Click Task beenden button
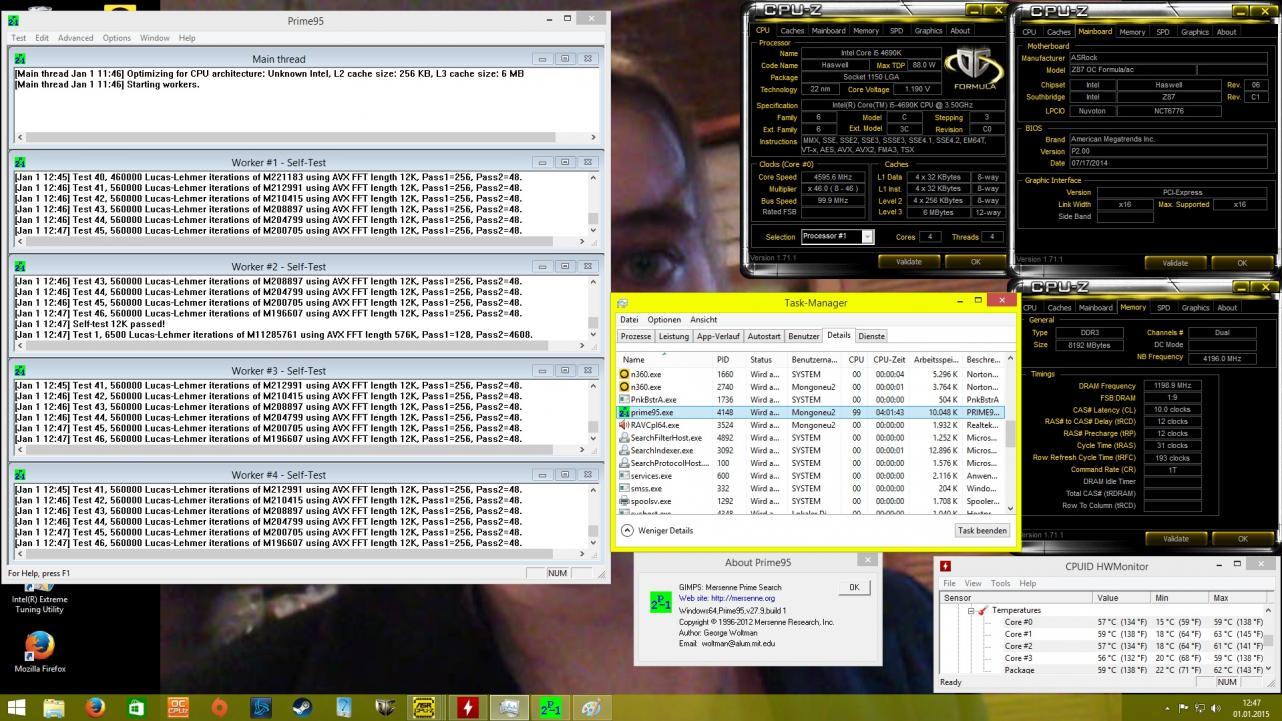The height and width of the screenshot is (721, 1282). (x=982, y=531)
